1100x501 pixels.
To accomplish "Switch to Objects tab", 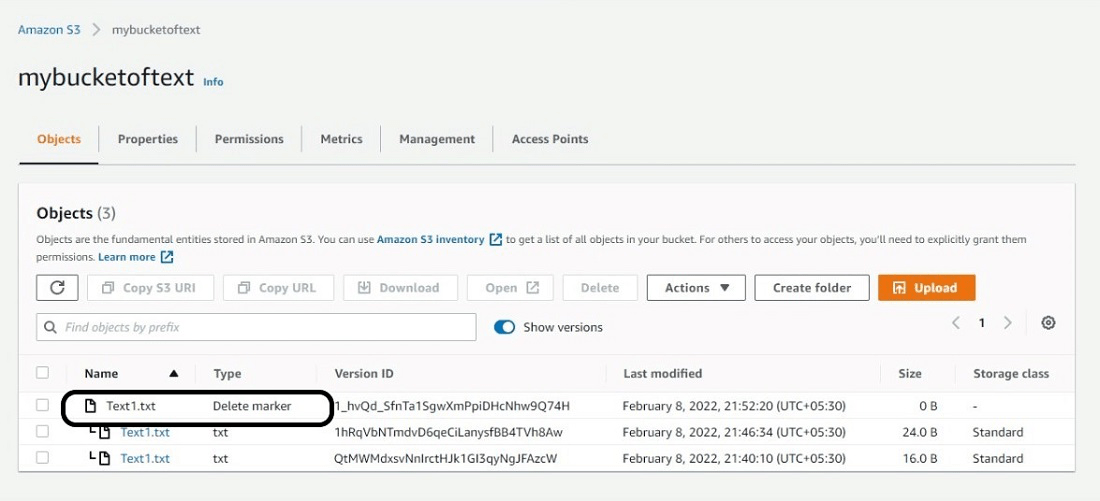I will point(59,139).
